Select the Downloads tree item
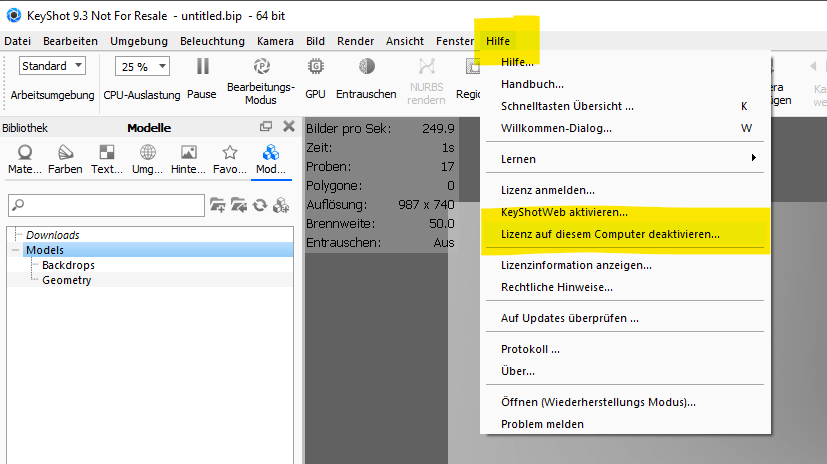The image size is (827, 464). coord(53,235)
